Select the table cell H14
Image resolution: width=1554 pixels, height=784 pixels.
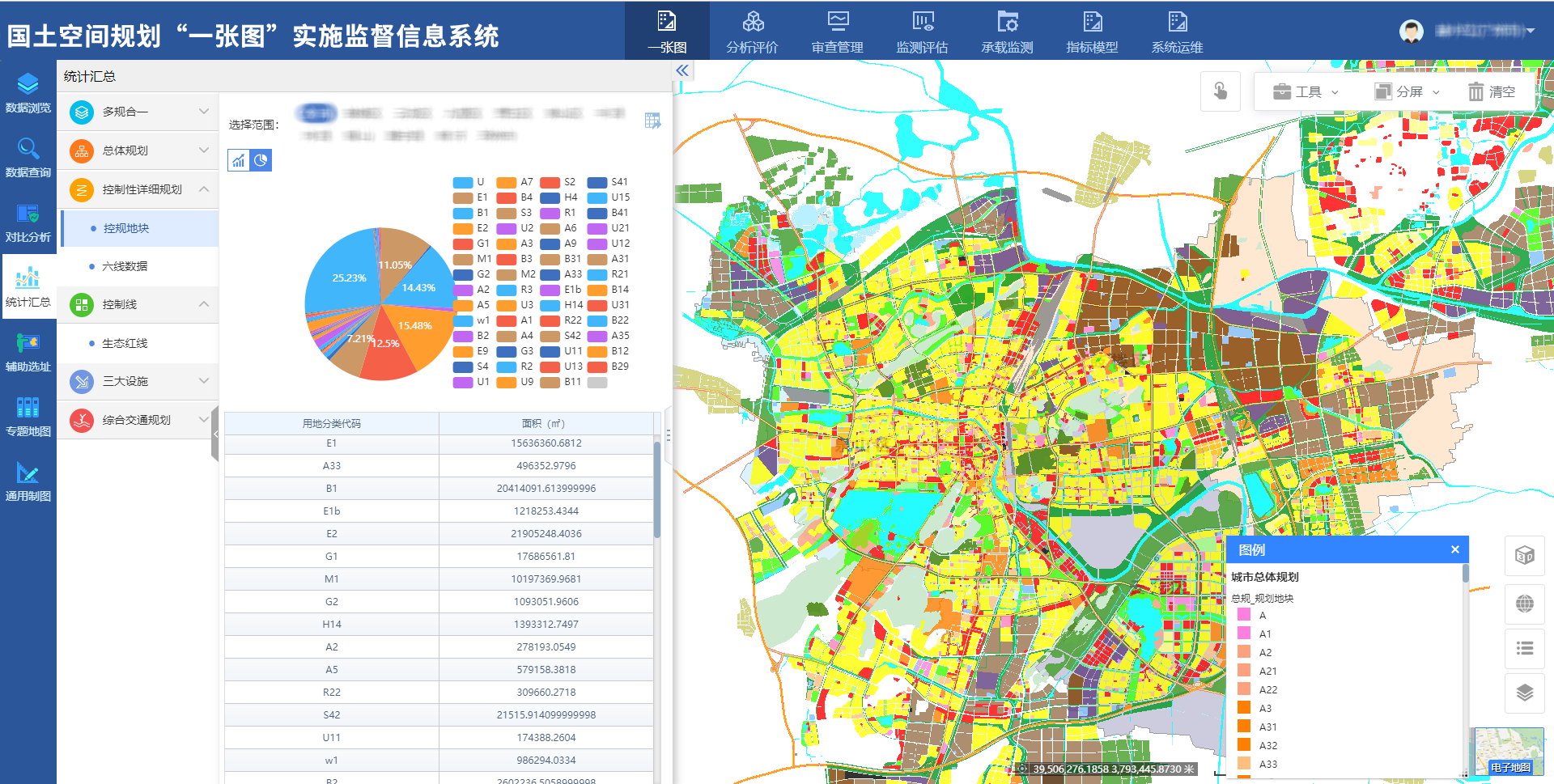332,625
